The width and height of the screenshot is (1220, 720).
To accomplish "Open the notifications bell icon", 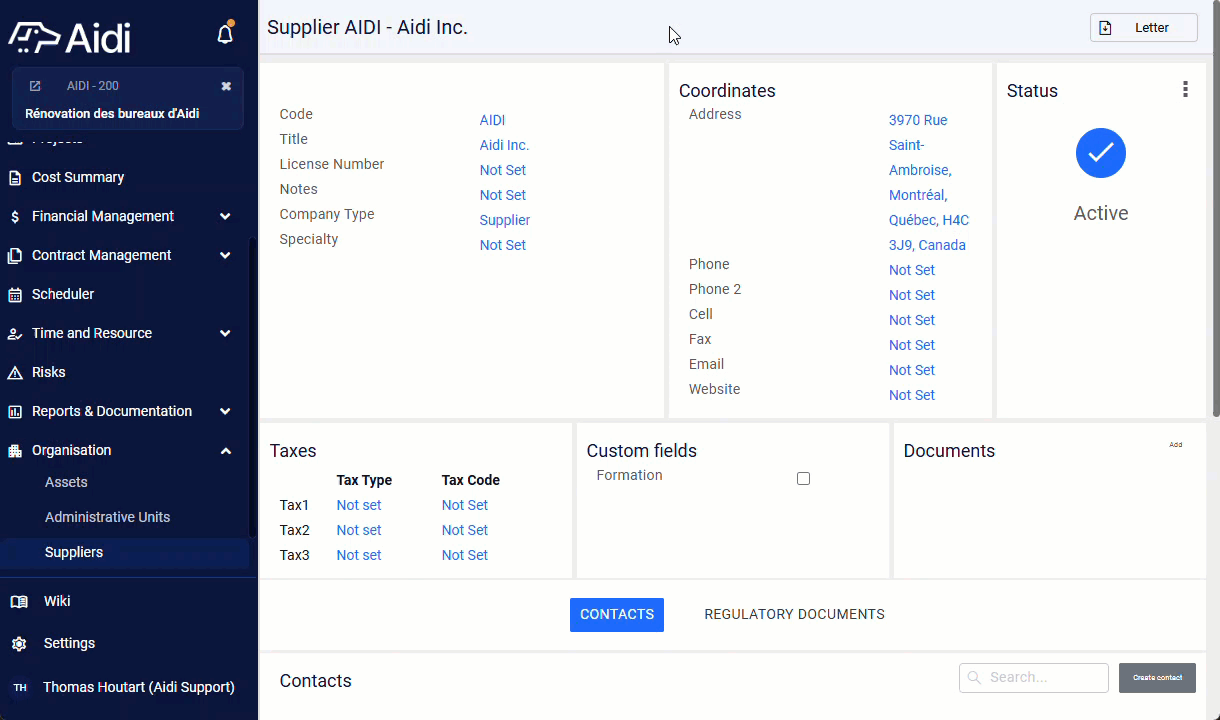I will point(225,34).
